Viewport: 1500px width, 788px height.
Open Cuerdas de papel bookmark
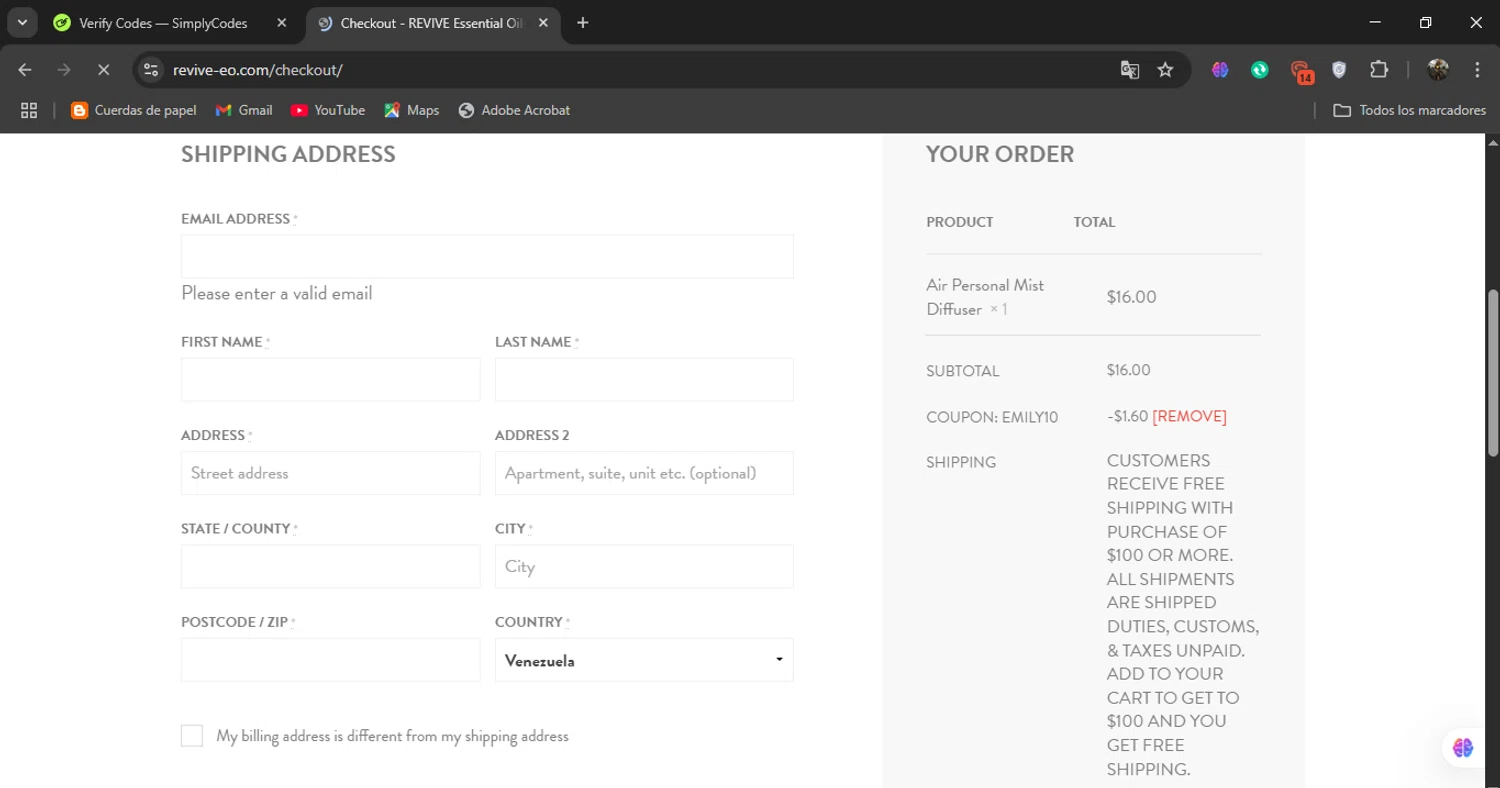point(134,110)
